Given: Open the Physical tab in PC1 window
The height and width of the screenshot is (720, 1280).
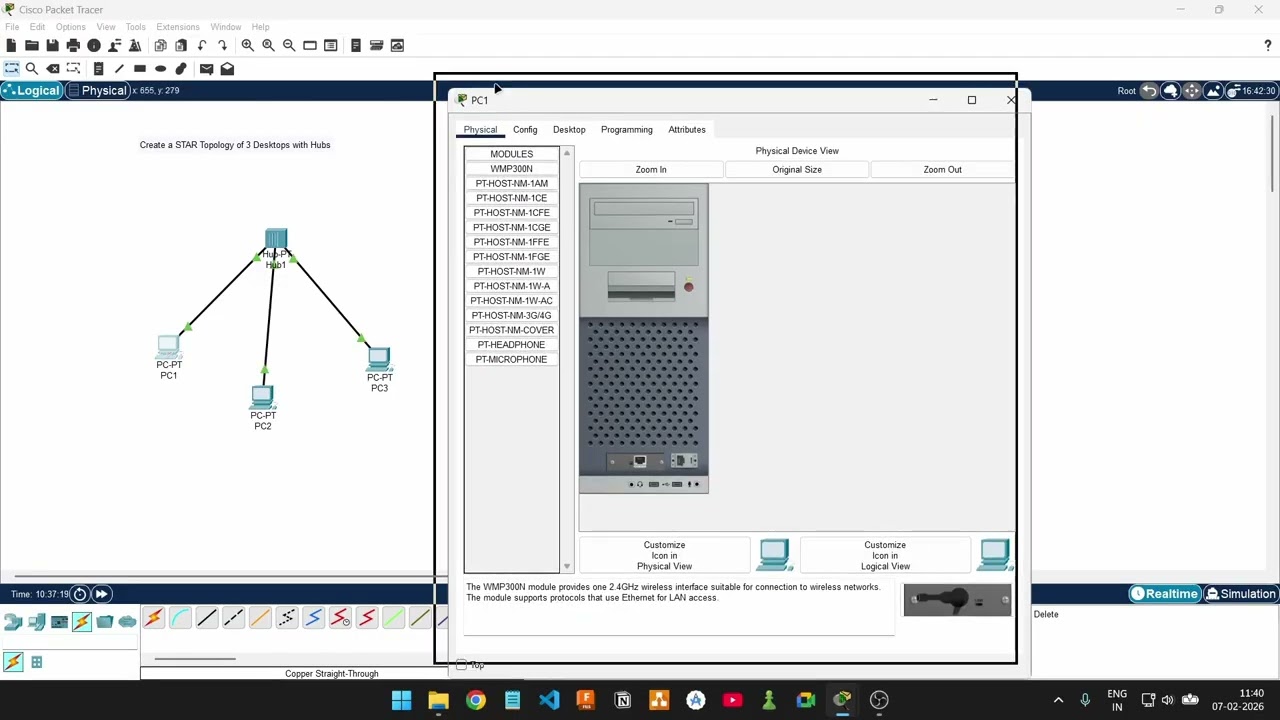Looking at the screenshot, I should [480, 130].
